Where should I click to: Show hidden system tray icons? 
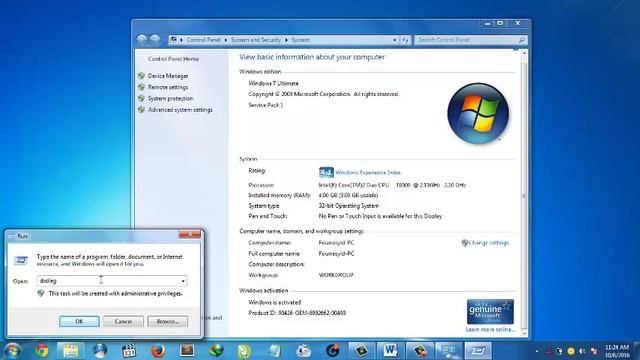pos(537,351)
